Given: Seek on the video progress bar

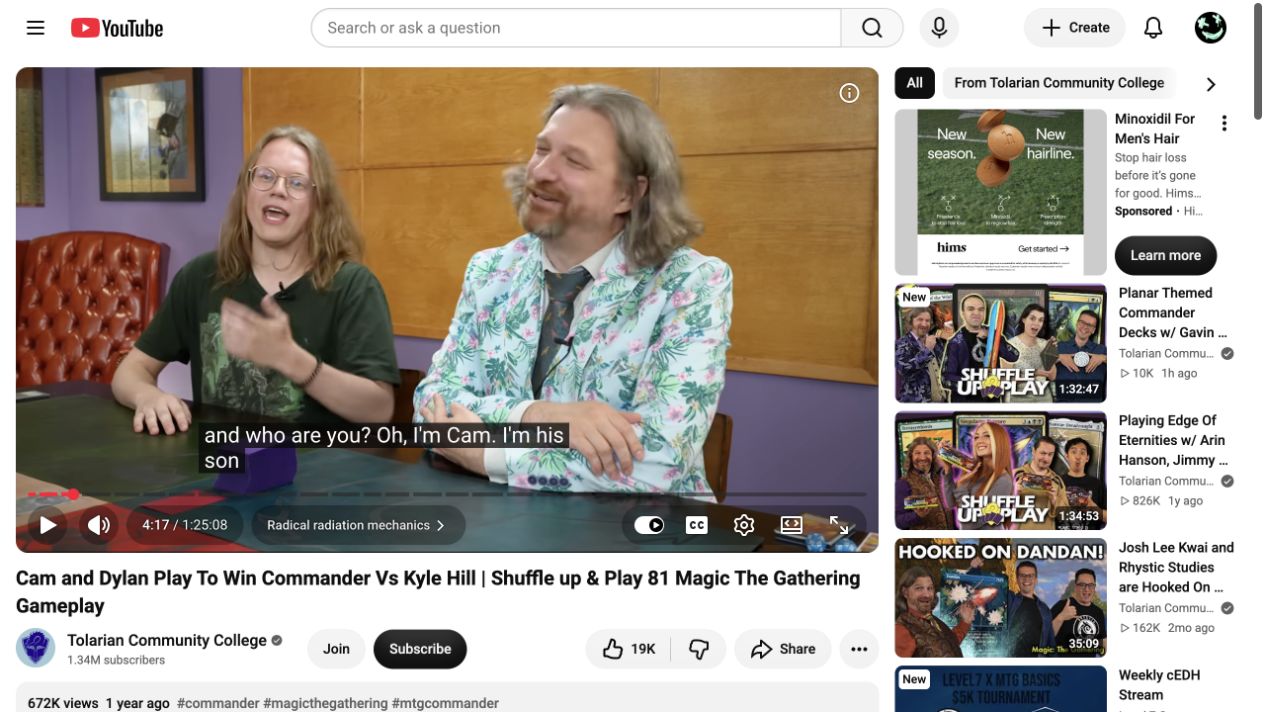Looking at the screenshot, I should 447,494.
